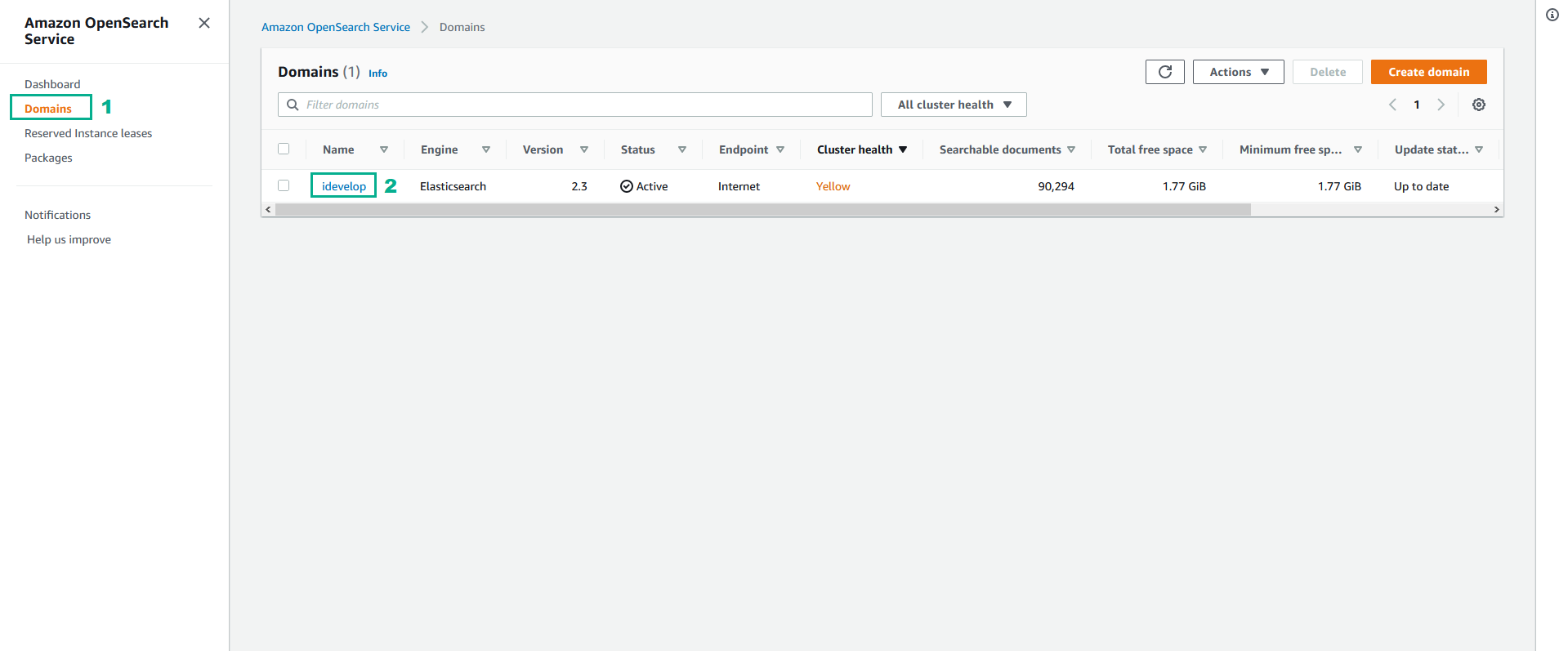Click the horizontal table scrollbar
This screenshot has height=651, width=1568.
click(763, 210)
